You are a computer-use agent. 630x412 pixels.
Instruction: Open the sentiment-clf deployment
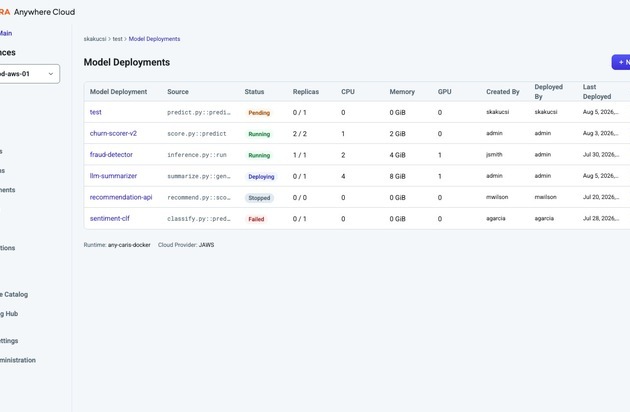pos(110,219)
